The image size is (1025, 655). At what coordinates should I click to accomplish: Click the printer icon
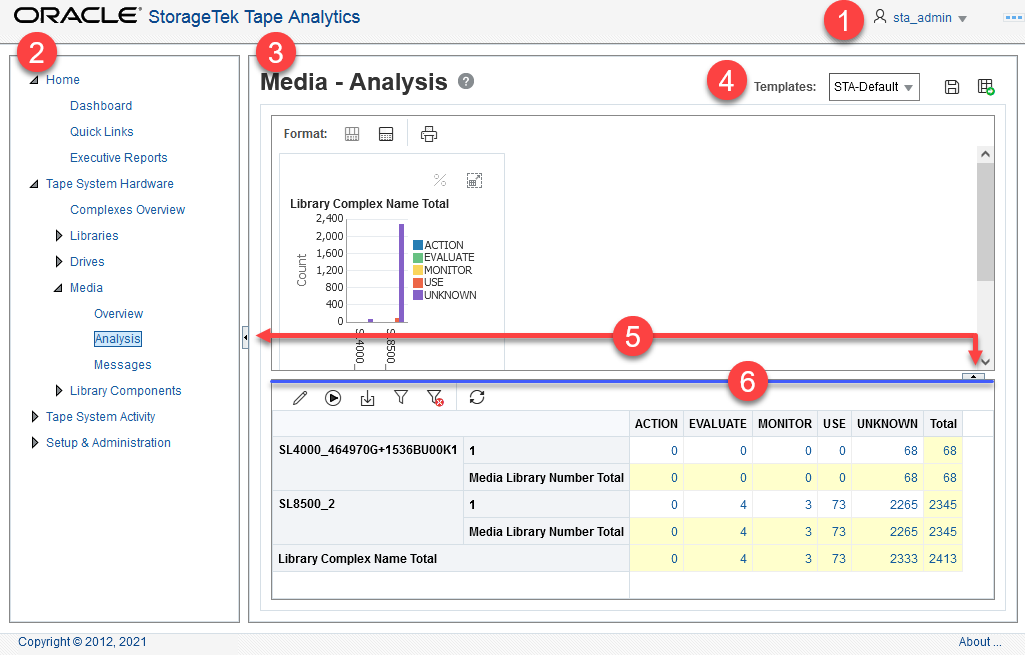pos(429,134)
